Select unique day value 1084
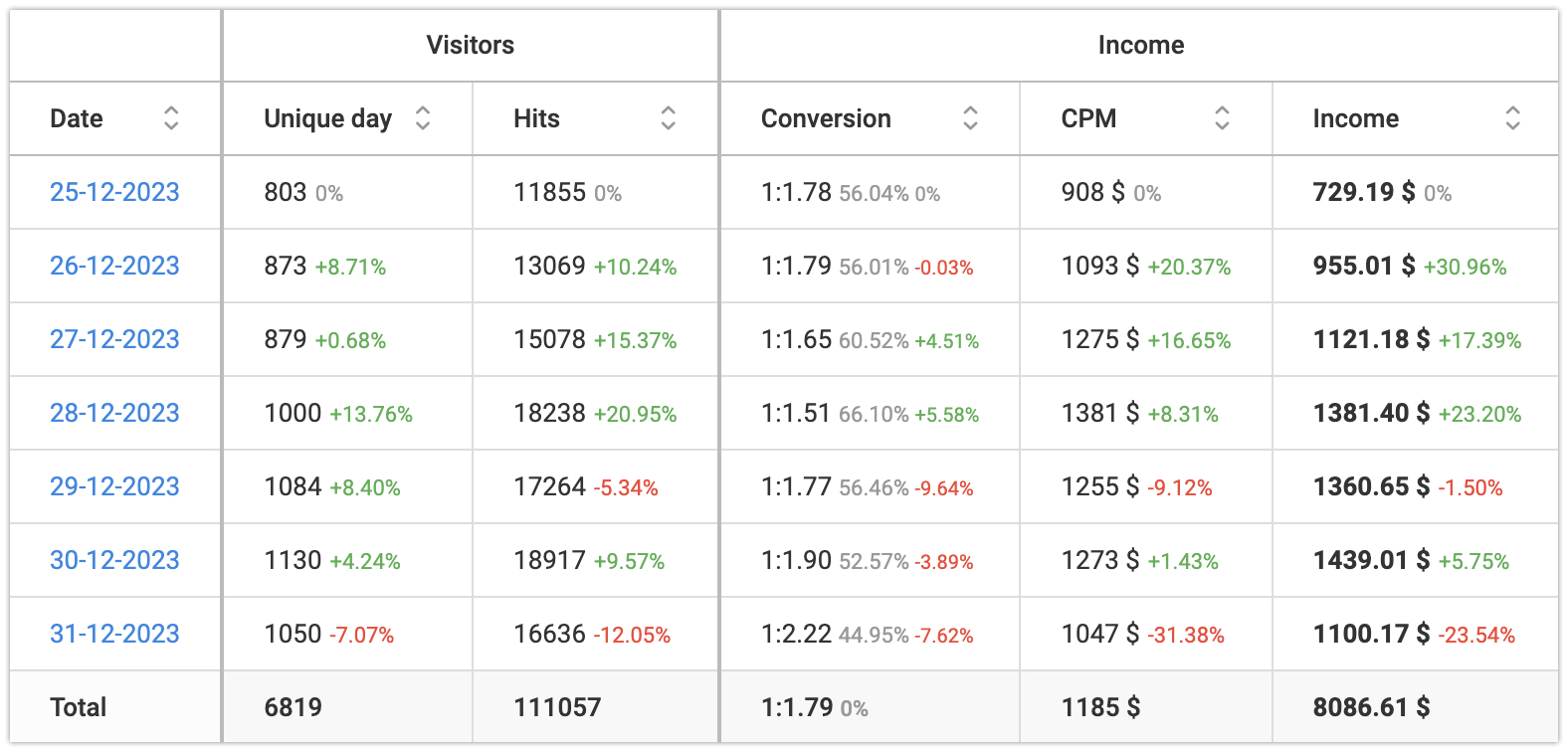The width and height of the screenshot is (1568, 752). [293, 486]
